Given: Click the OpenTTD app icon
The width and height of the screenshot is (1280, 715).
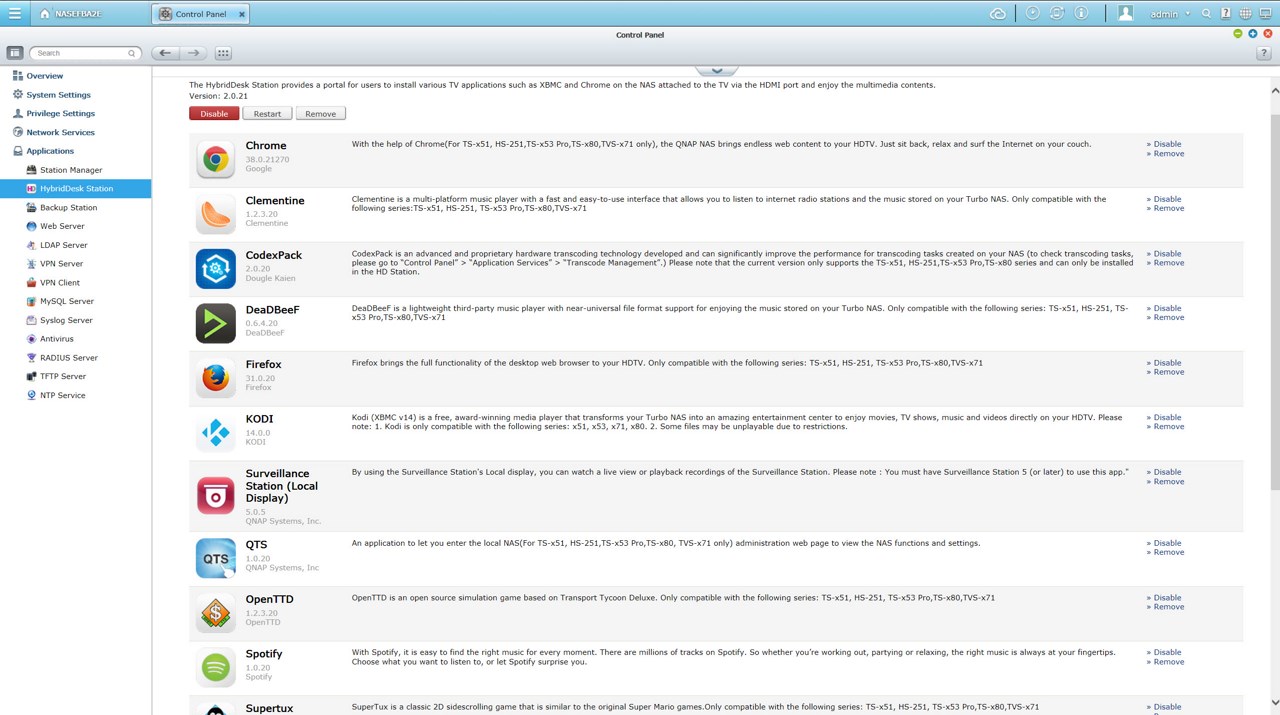Looking at the screenshot, I should (x=215, y=613).
